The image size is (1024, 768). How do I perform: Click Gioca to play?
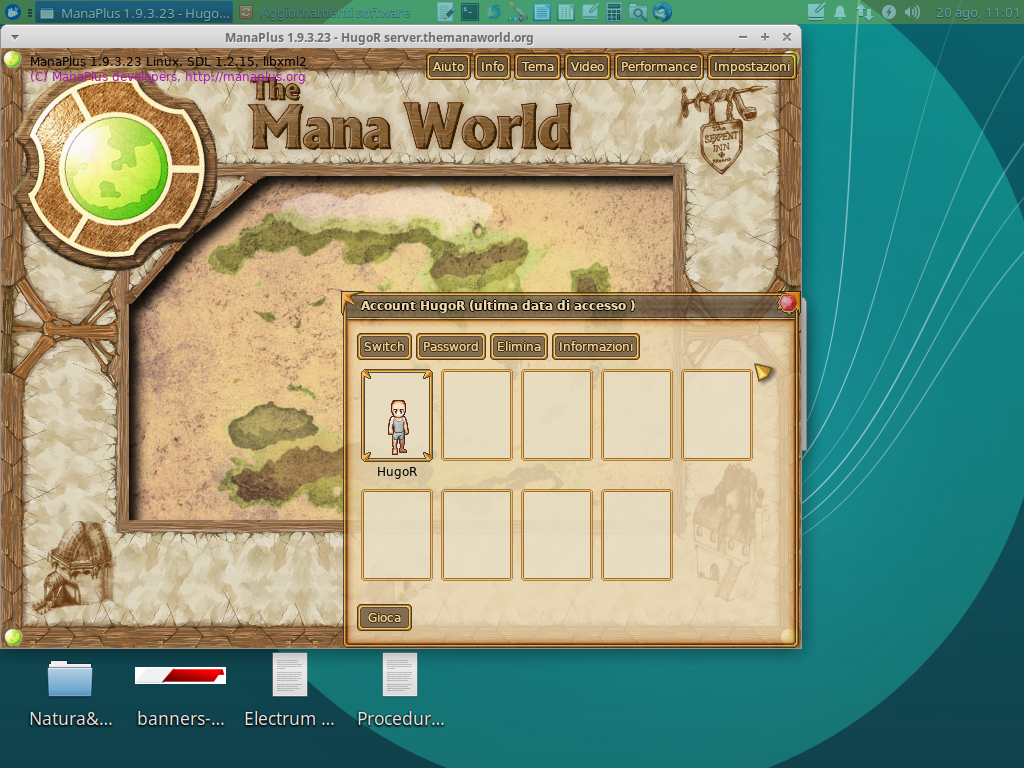384,618
